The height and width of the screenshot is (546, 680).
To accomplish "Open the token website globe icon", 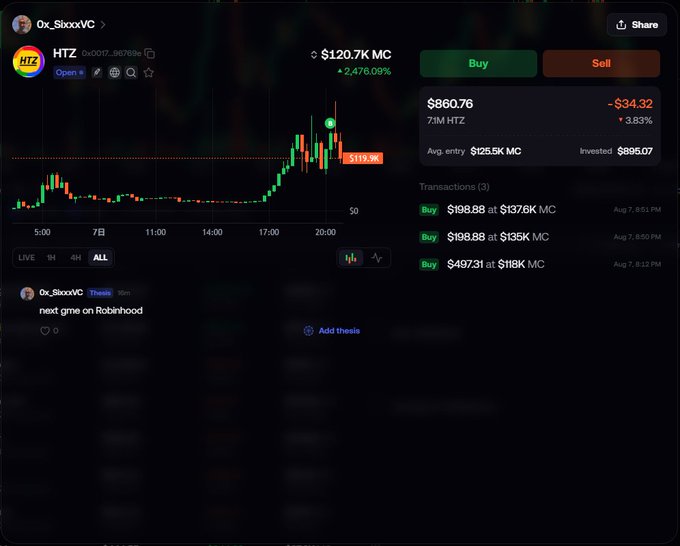I will click(114, 72).
